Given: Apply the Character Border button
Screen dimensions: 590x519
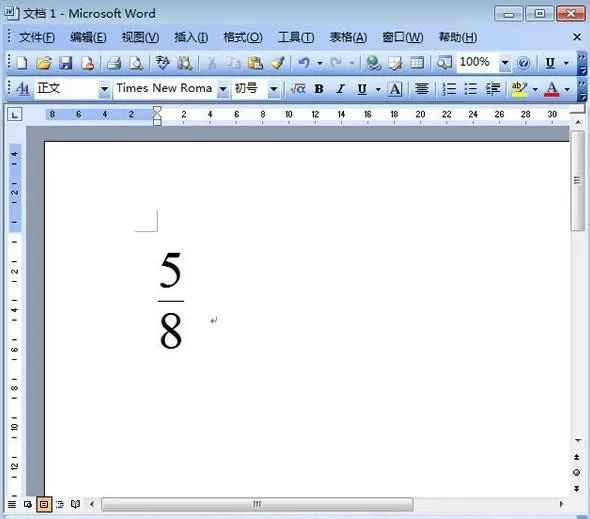Looking at the screenshot, I should (x=395, y=89).
